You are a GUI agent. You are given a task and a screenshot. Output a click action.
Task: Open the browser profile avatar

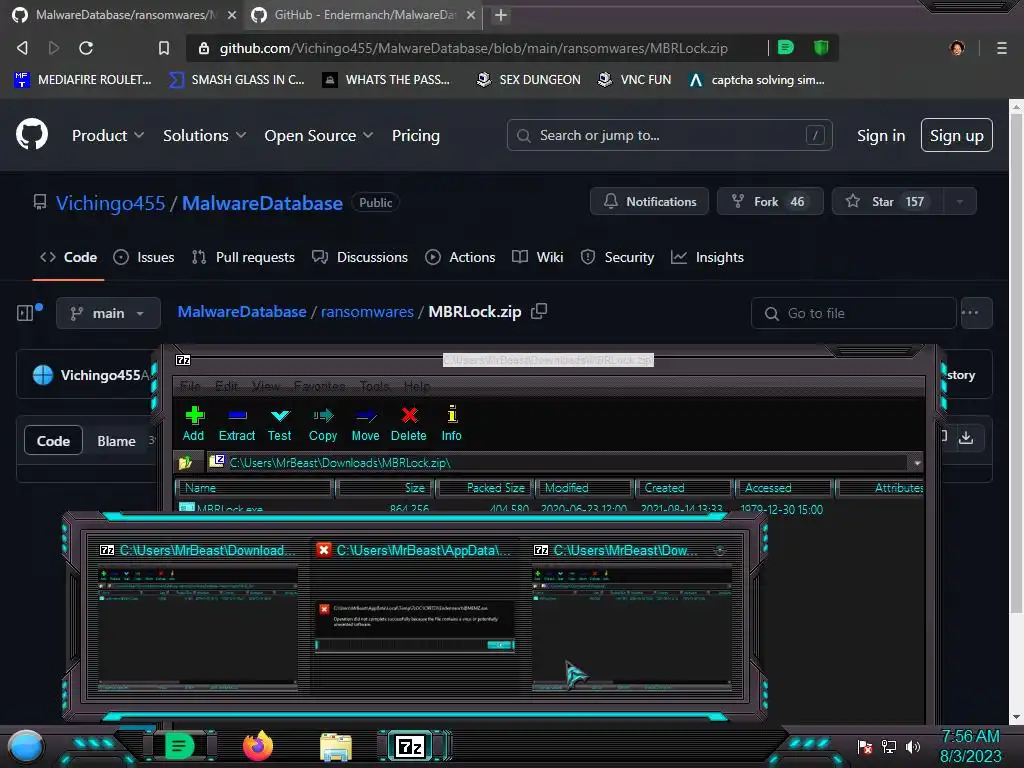pyautogui.click(x=957, y=48)
